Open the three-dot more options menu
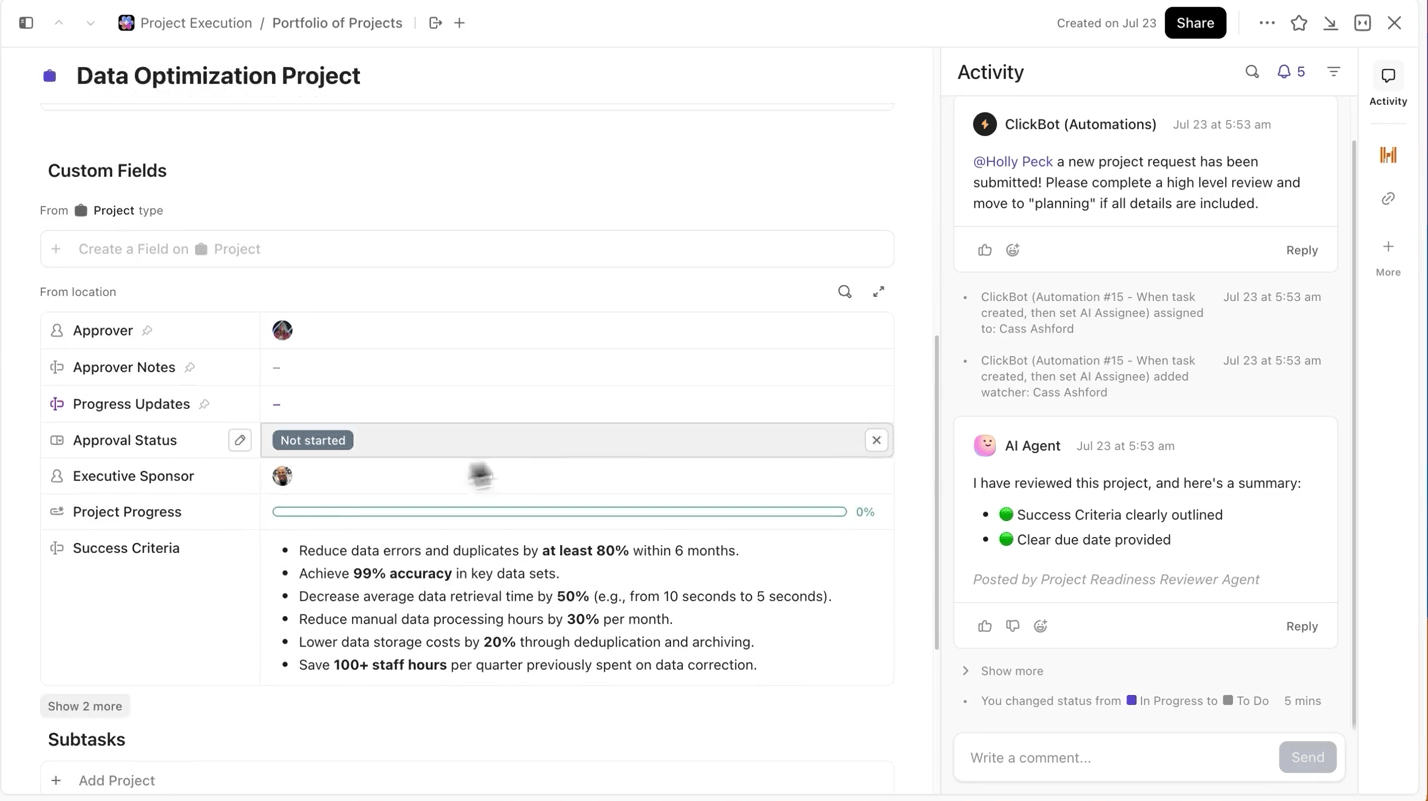This screenshot has width=1428, height=801. [1267, 23]
